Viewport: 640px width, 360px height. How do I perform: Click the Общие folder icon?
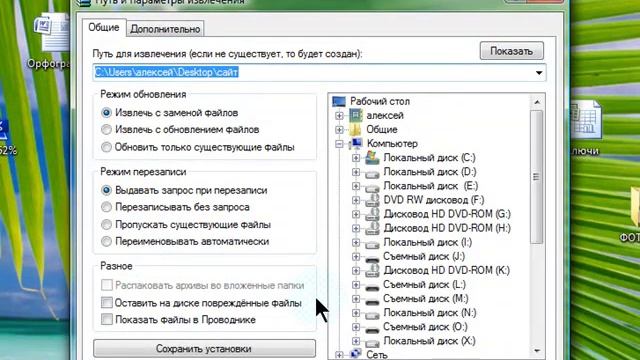point(356,130)
